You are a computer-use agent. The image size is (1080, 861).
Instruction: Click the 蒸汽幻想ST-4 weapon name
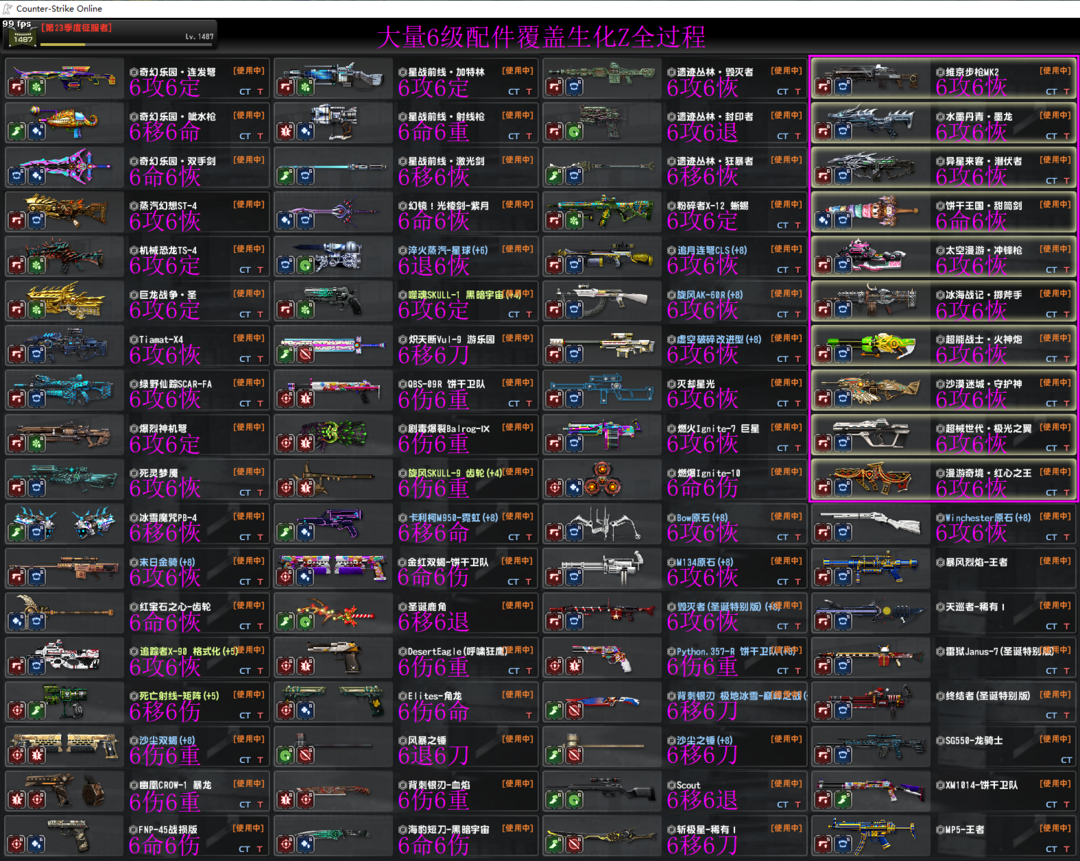(x=168, y=206)
